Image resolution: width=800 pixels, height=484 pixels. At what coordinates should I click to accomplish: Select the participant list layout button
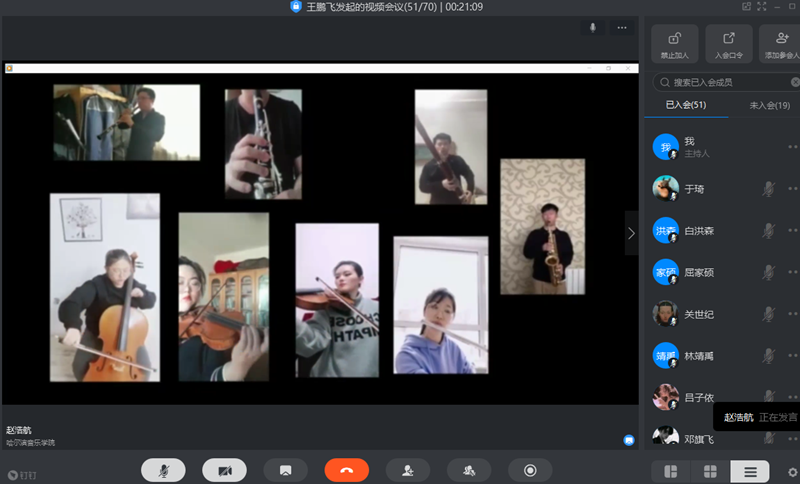coord(750,470)
